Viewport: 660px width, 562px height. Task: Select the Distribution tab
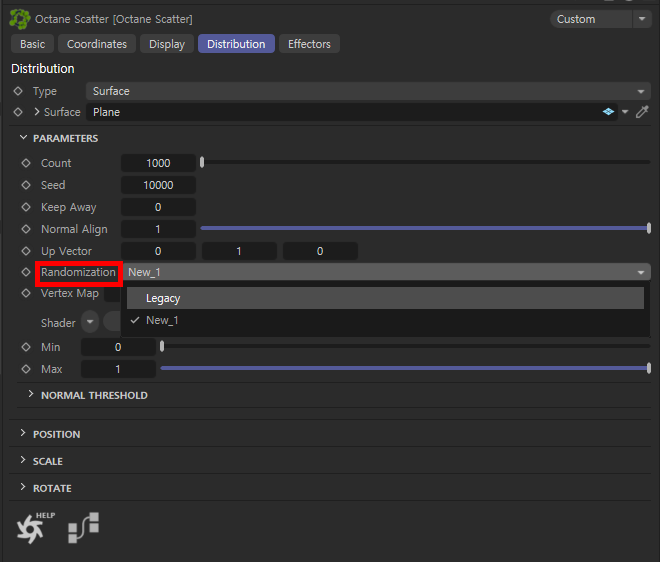pyautogui.click(x=236, y=44)
